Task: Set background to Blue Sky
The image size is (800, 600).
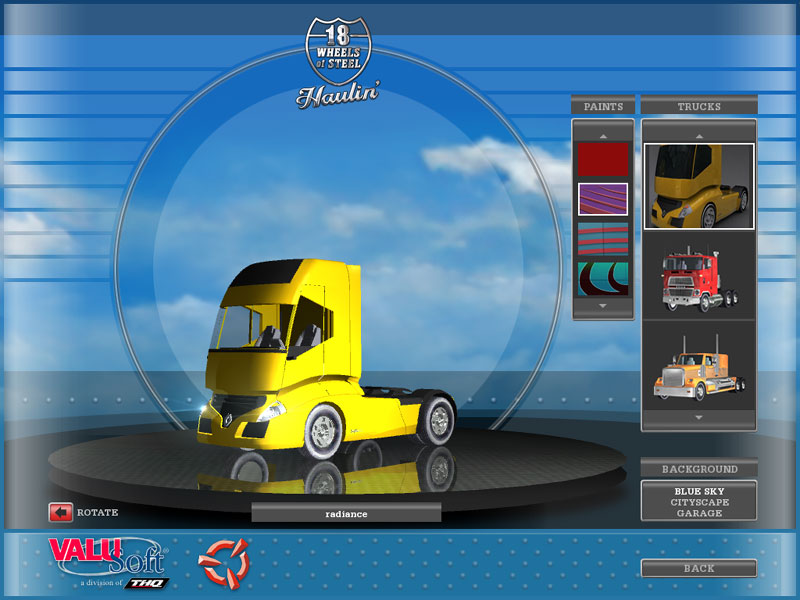Action: [x=699, y=491]
